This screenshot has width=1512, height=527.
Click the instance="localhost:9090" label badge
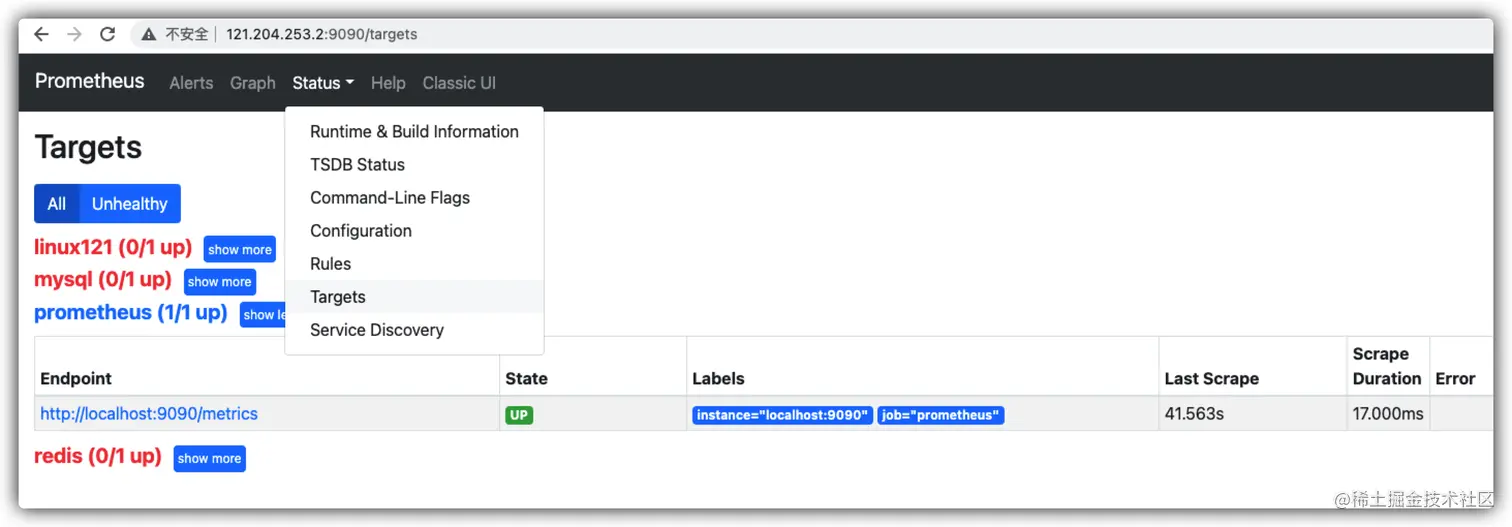pyautogui.click(x=782, y=415)
